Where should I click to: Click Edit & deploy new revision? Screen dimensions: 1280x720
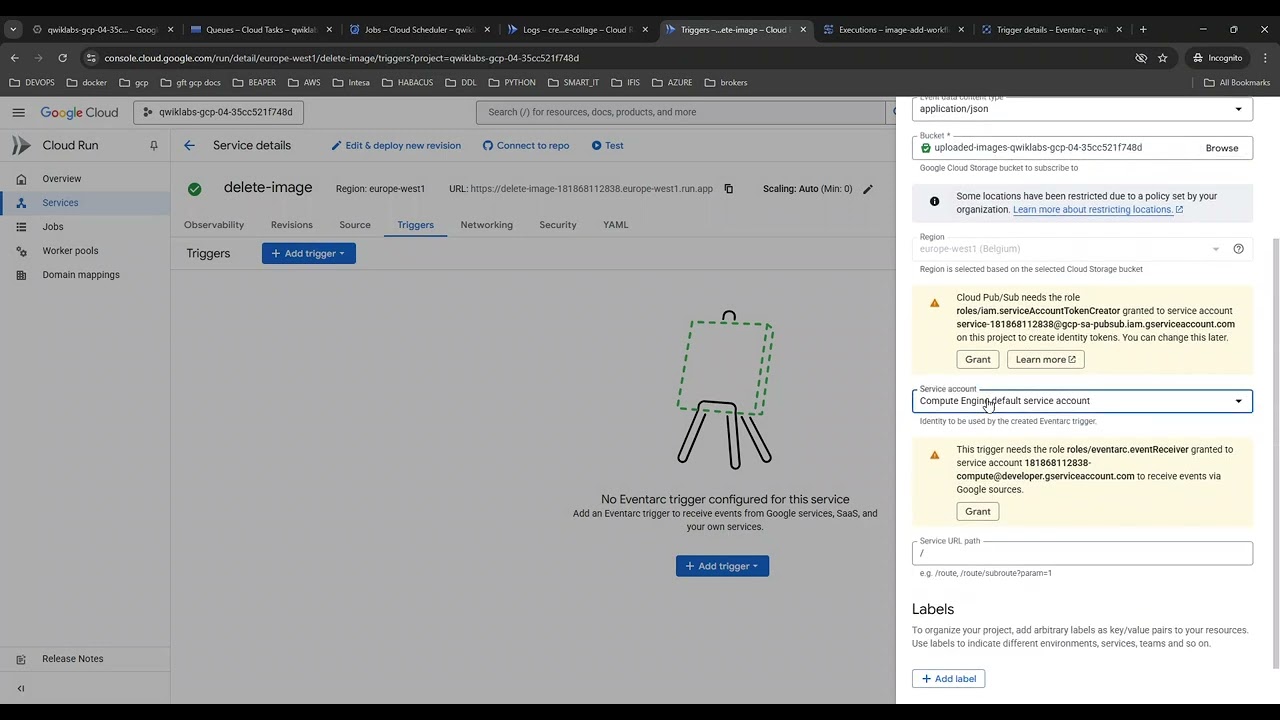click(396, 146)
